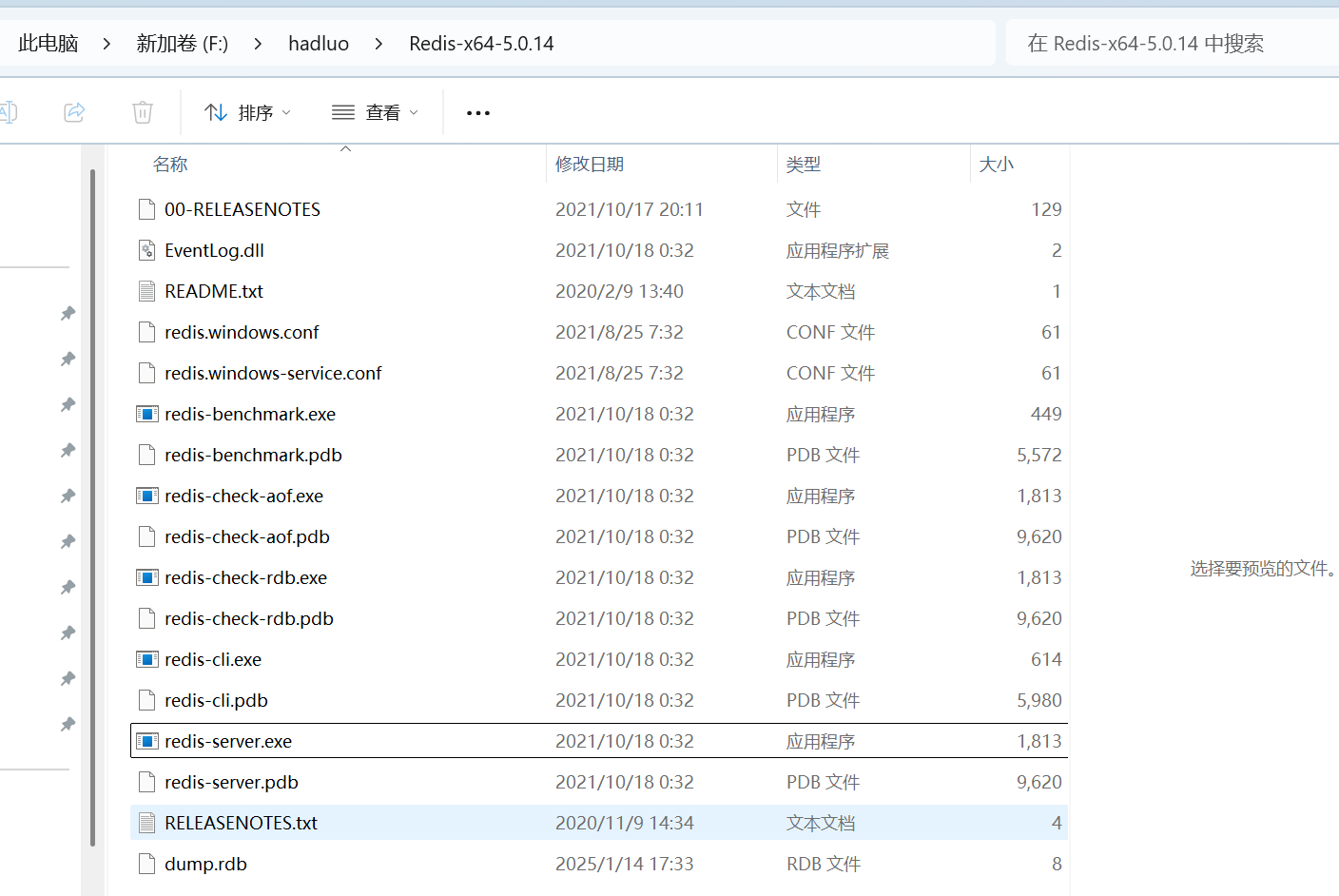Select the file name redis-server.pdb
1339x896 pixels.
point(231,782)
